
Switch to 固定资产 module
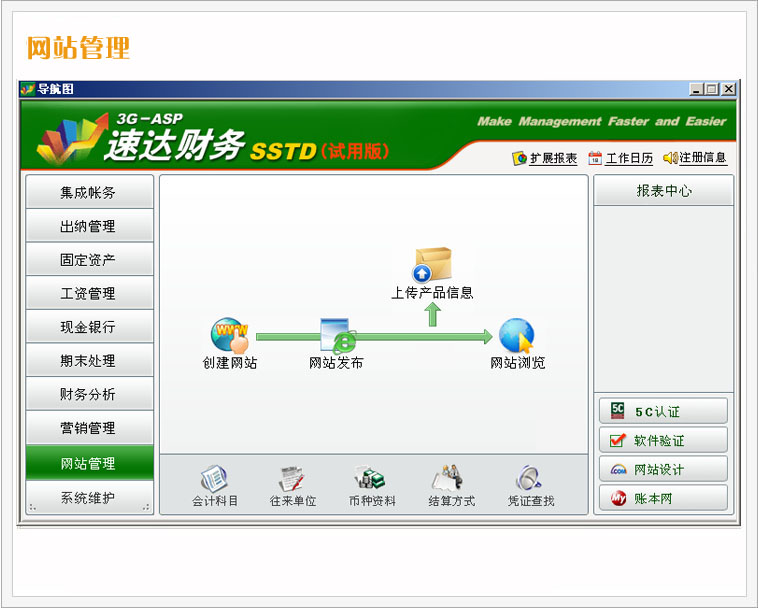click(x=89, y=260)
